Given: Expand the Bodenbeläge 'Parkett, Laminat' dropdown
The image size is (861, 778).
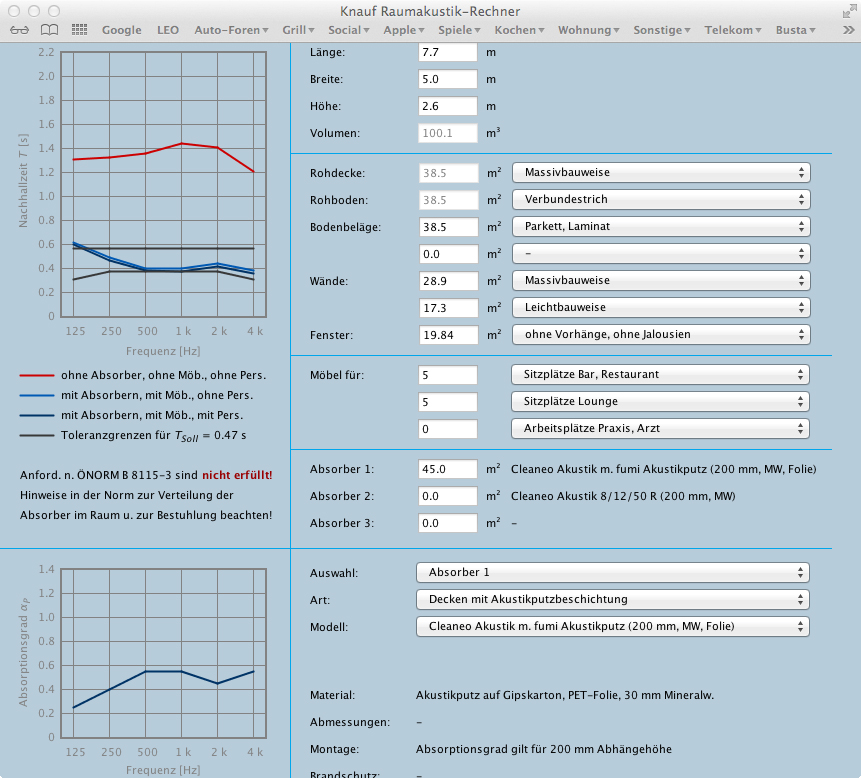Looking at the screenshot, I should [x=660, y=227].
